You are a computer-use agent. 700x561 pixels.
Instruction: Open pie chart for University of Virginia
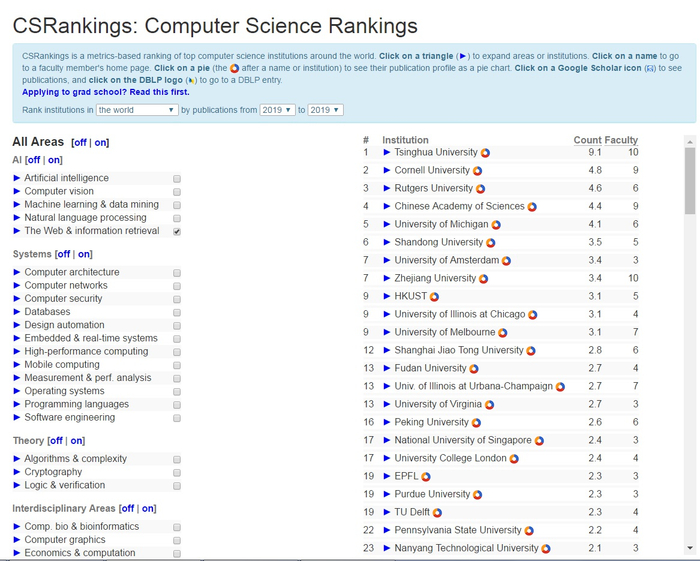490,405
